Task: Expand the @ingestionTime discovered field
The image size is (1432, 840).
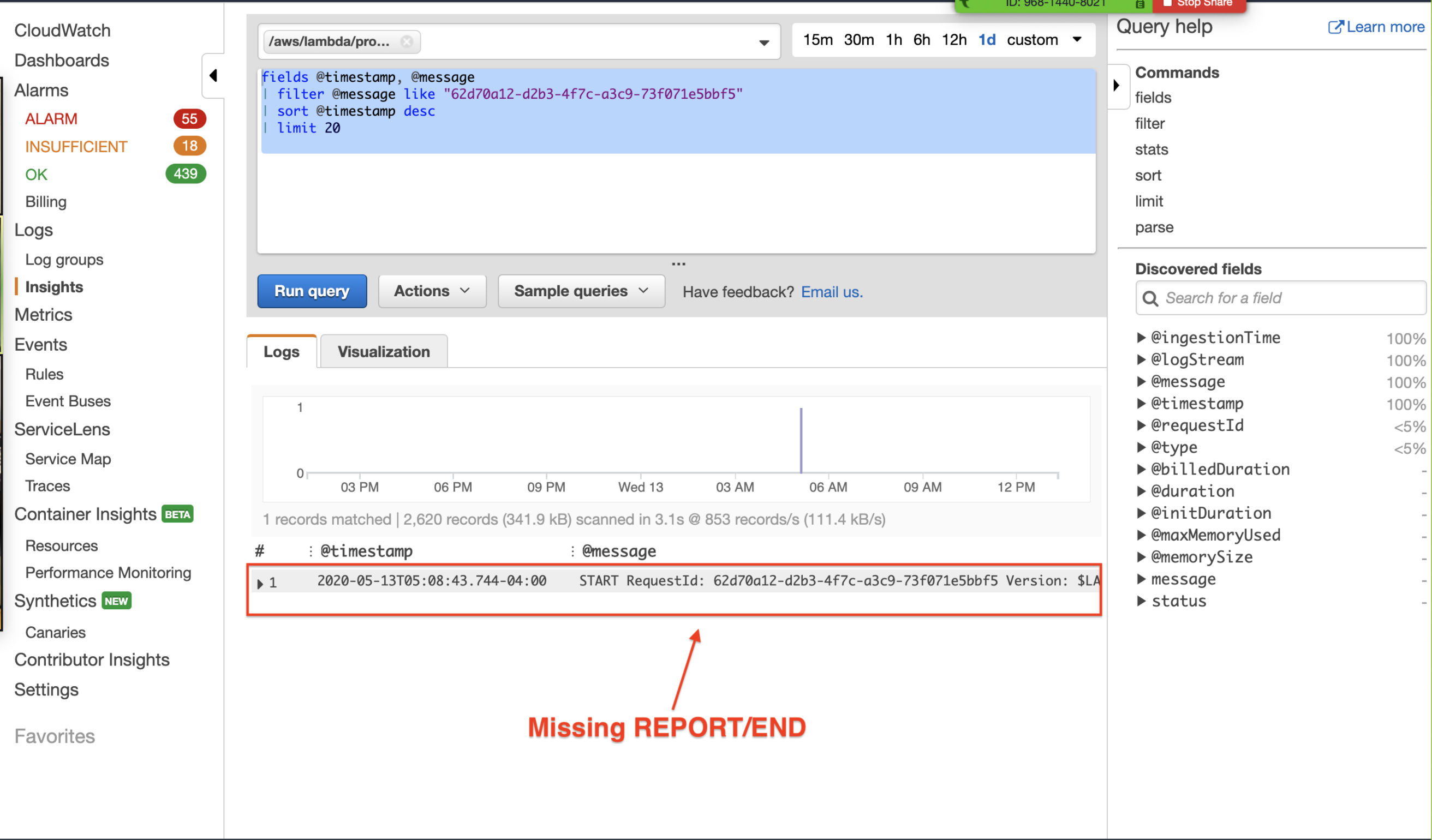Action: (x=1142, y=337)
